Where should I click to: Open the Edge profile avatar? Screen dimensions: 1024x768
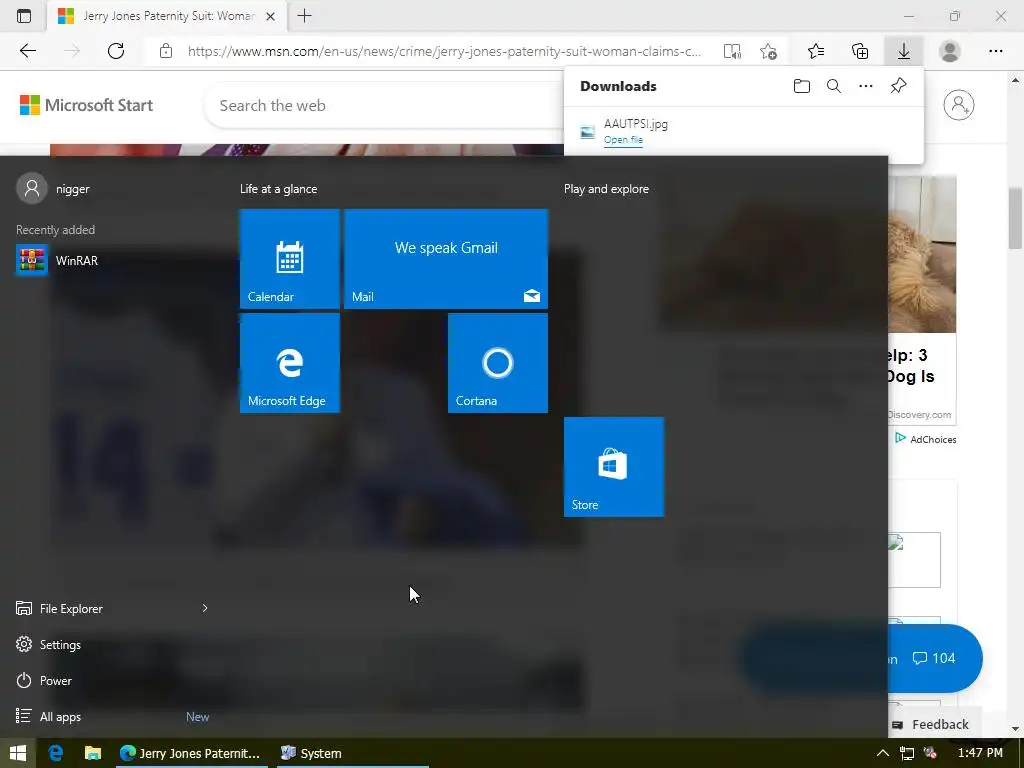pyautogui.click(x=950, y=51)
